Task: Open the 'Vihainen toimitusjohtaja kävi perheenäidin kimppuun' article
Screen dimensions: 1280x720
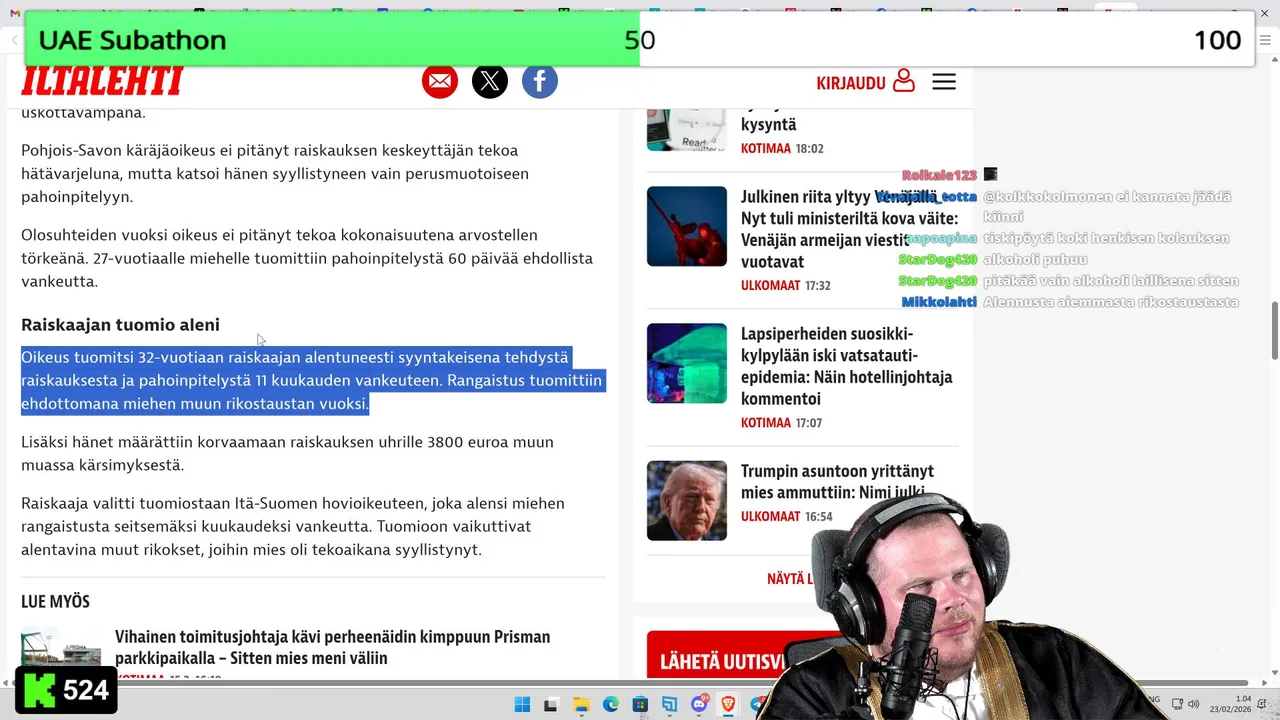Action: (x=332, y=647)
